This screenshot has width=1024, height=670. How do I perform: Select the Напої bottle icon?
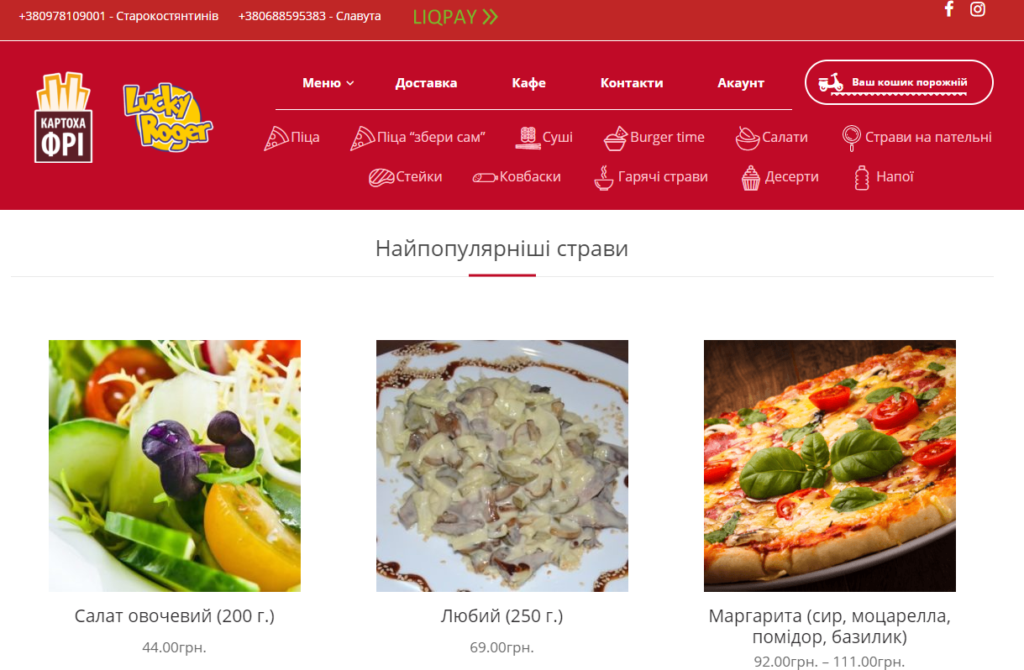pos(862,178)
